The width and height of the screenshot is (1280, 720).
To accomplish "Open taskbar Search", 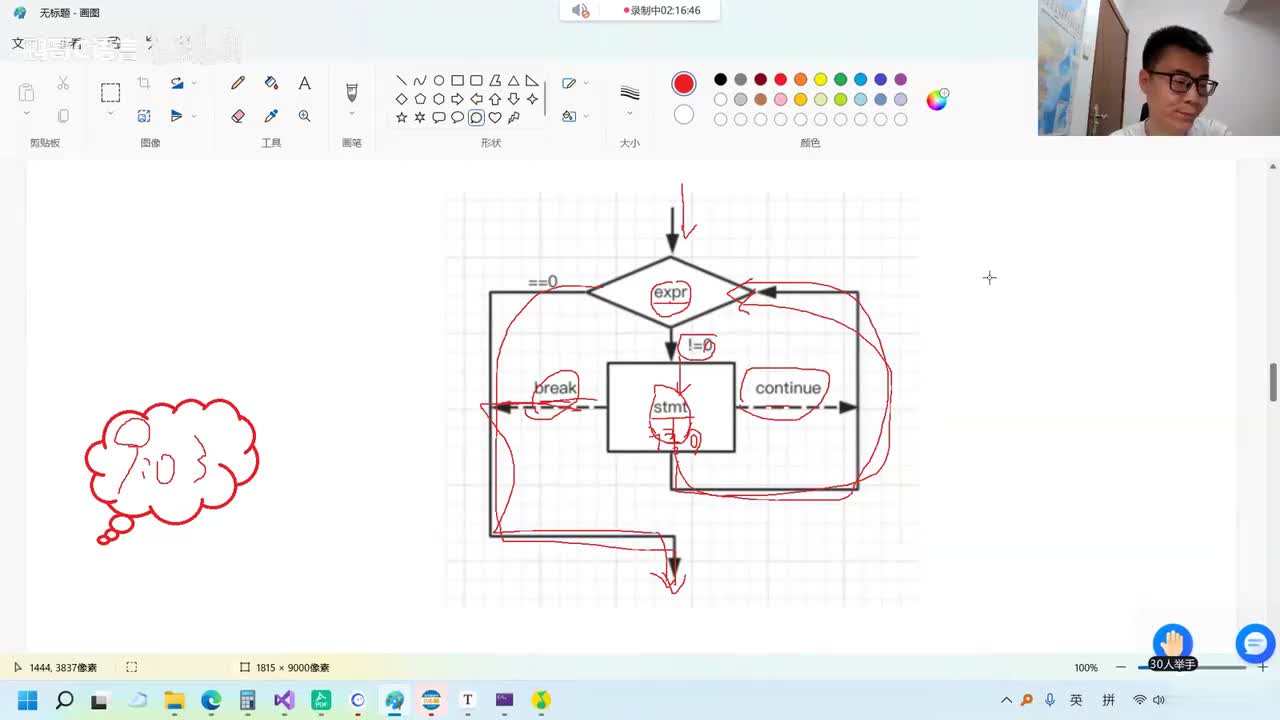I will point(64,700).
